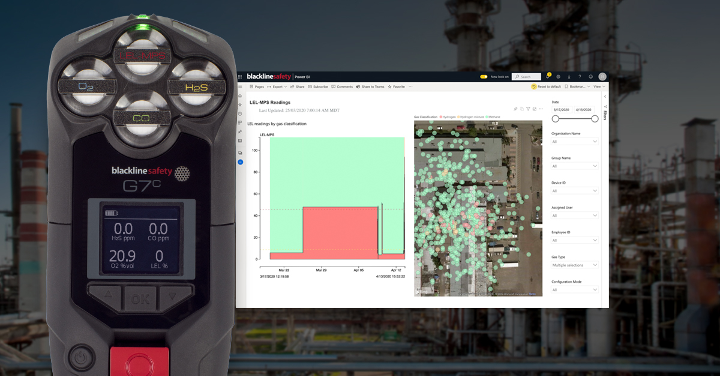Image resolution: width=720 pixels, height=376 pixels.
Task: Expand the Device ID dropdown
Action: [x=574, y=191]
